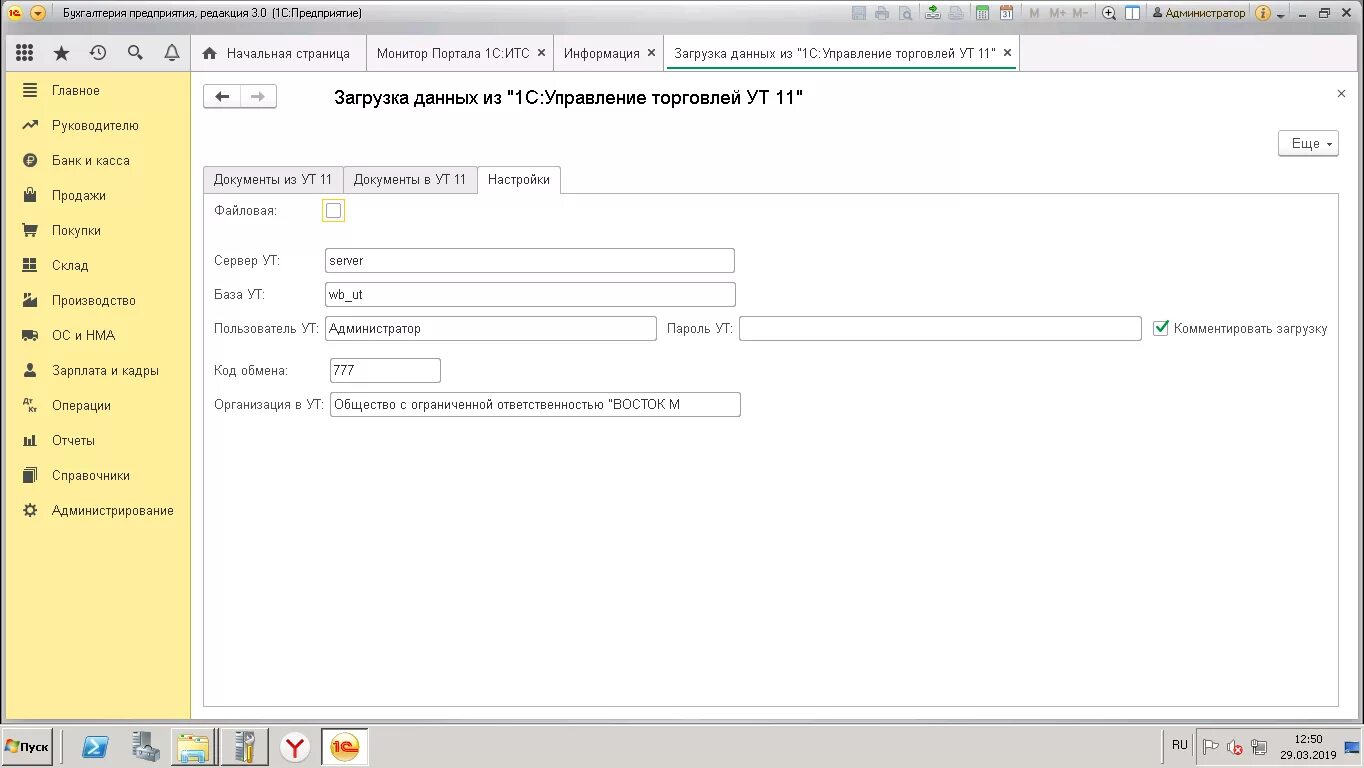Image resolution: width=1364 pixels, height=768 pixels.
Task: Open Windows Explorer from the taskbar
Action: pos(194,746)
